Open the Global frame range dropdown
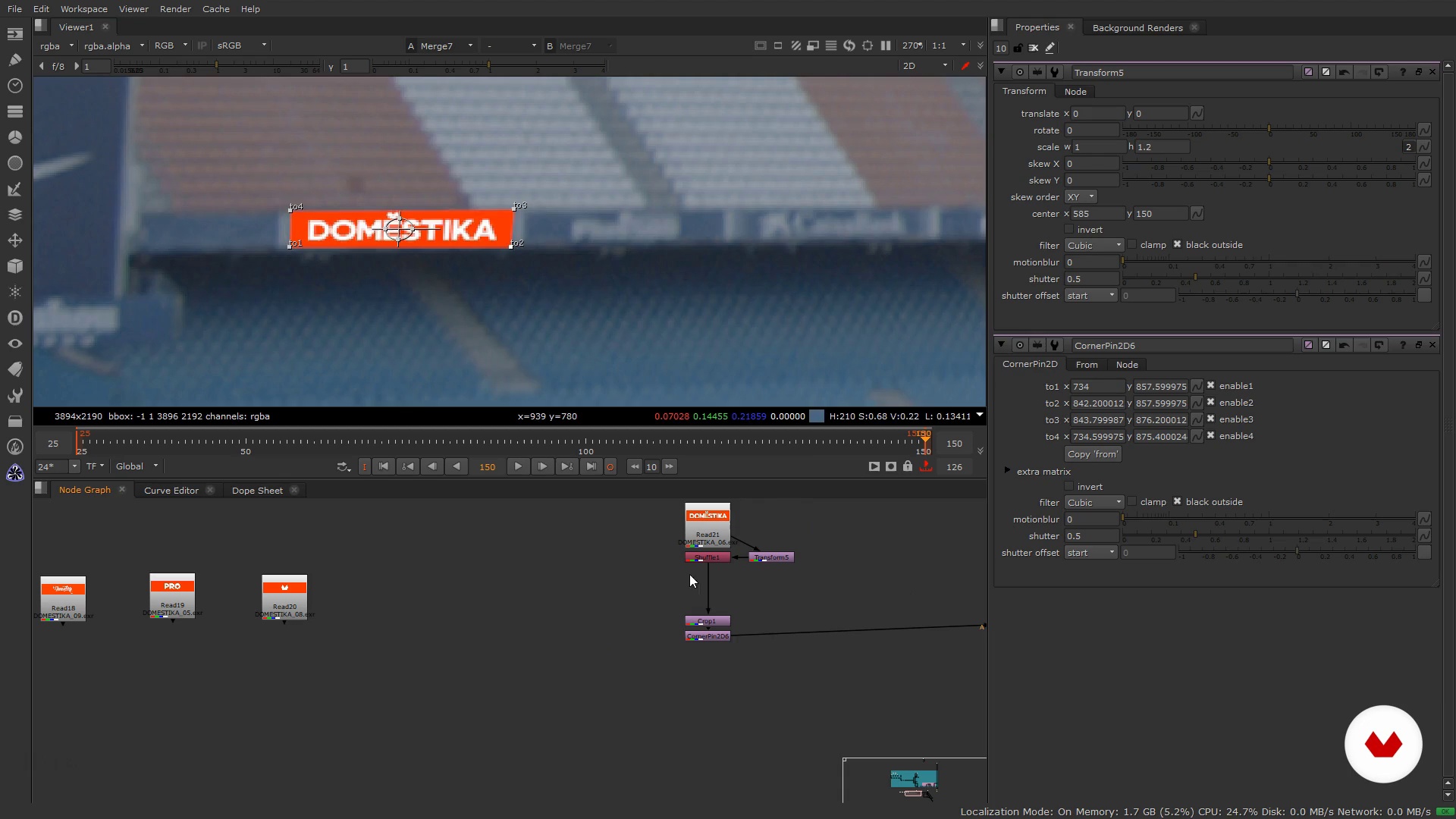The image size is (1456, 819). click(136, 466)
